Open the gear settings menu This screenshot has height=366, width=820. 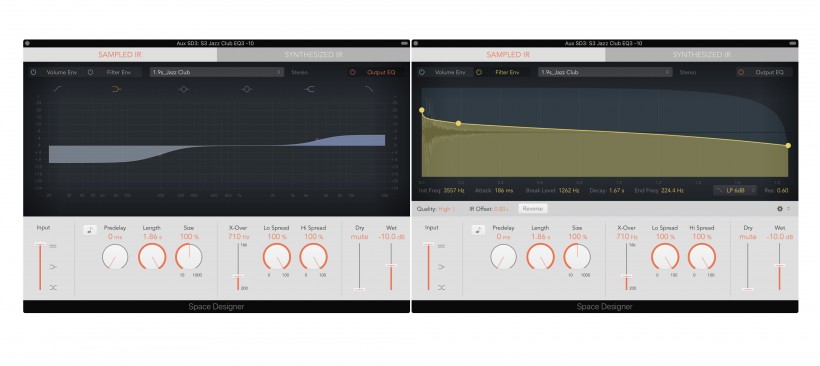point(780,209)
